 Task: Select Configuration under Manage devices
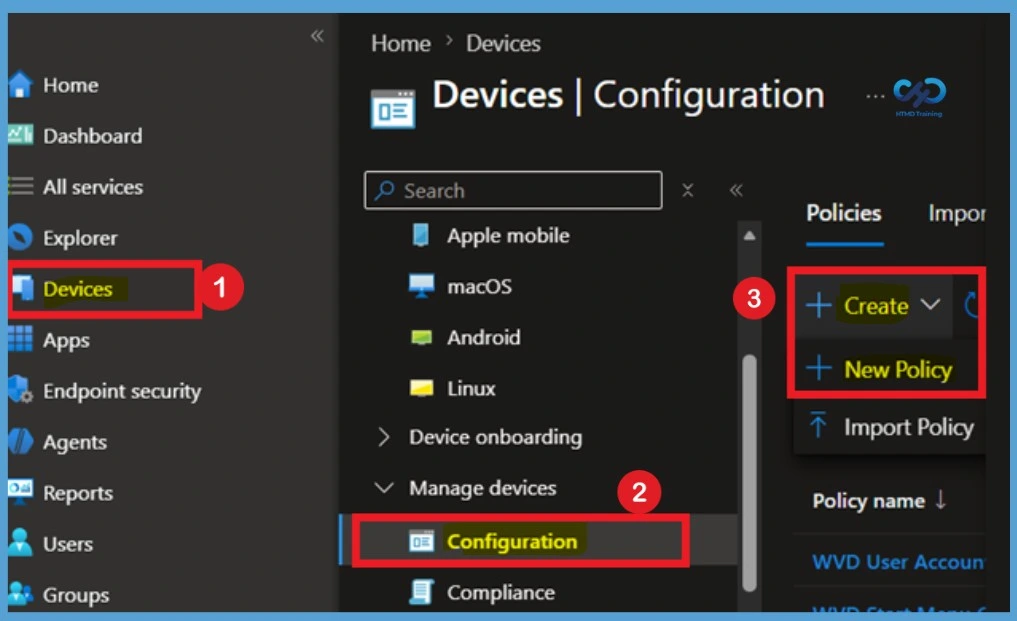(x=512, y=541)
